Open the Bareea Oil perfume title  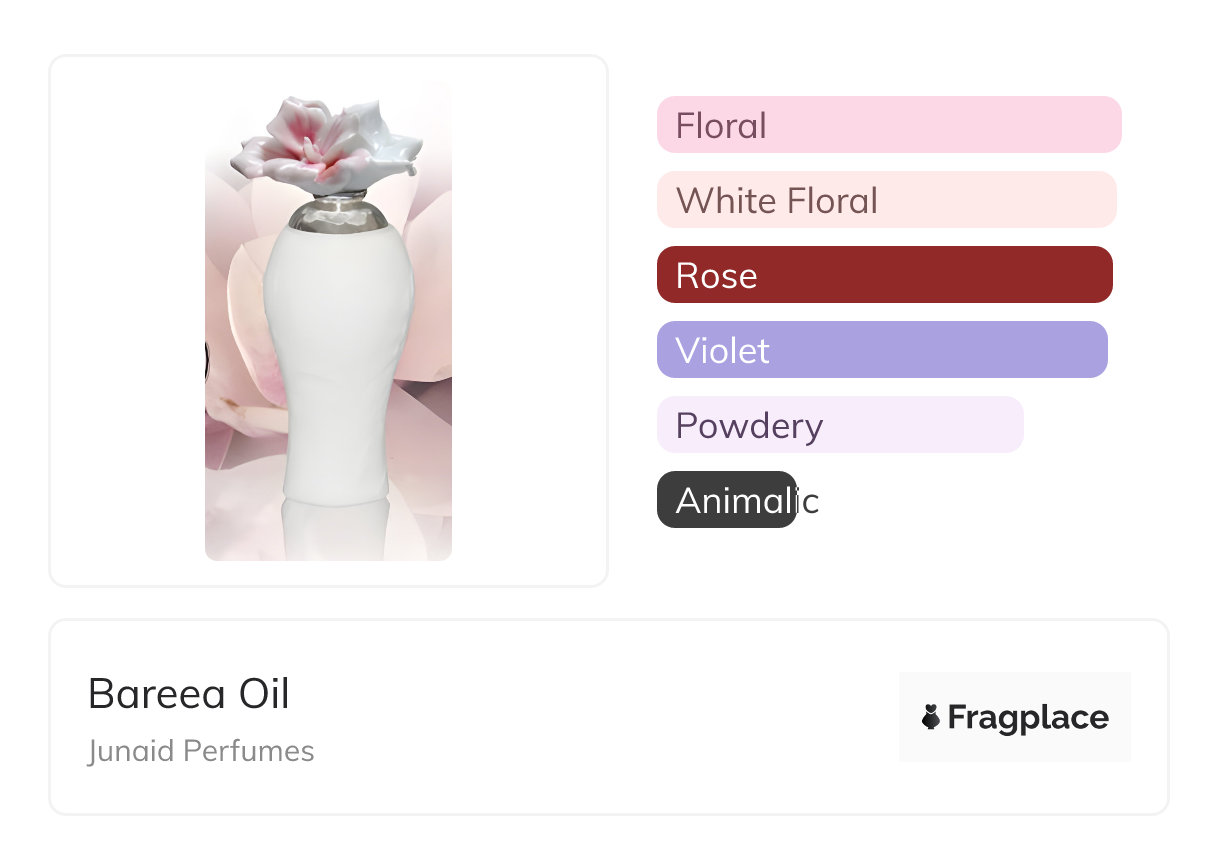[x=189, y=694]
